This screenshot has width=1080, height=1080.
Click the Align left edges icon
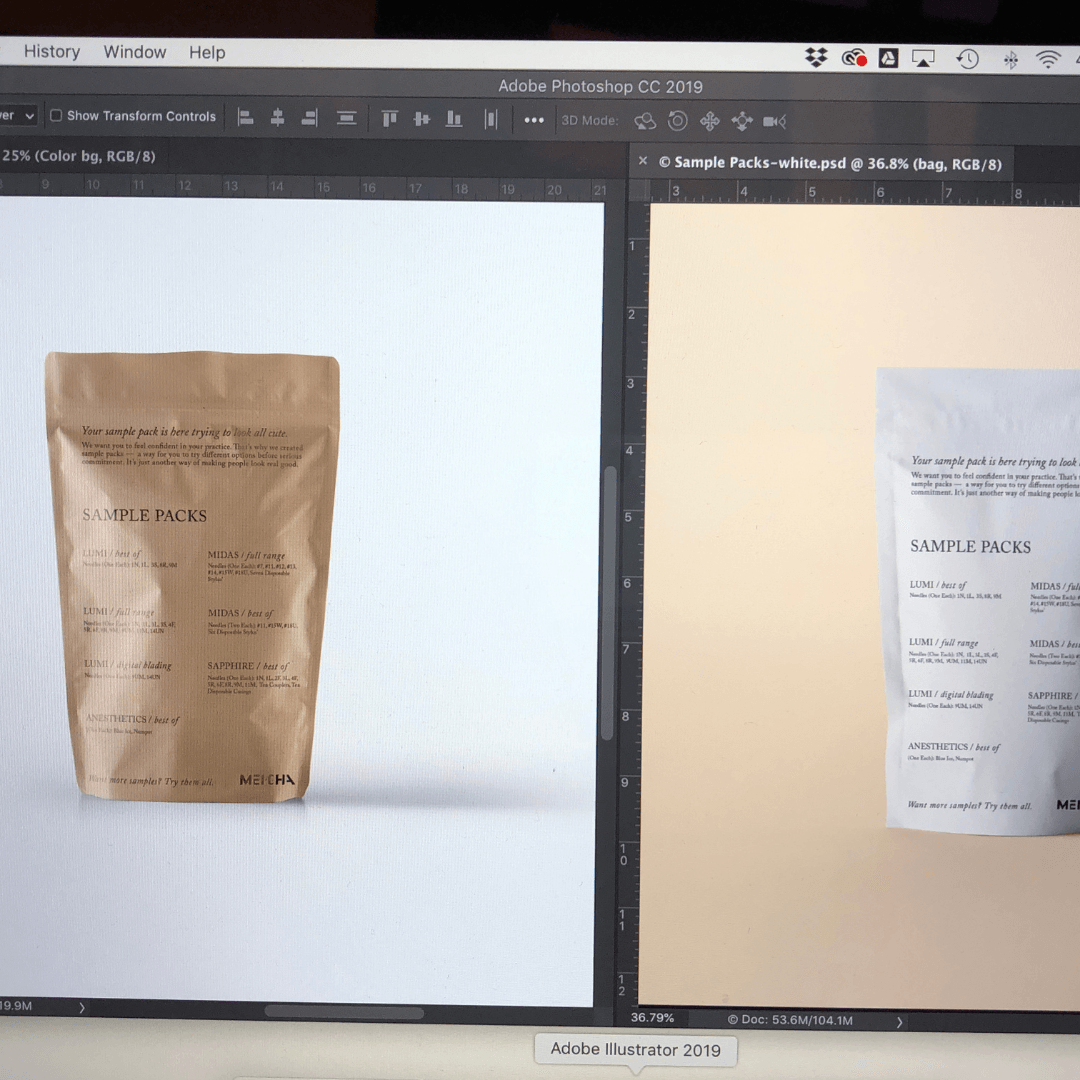(x=245, y=118)
